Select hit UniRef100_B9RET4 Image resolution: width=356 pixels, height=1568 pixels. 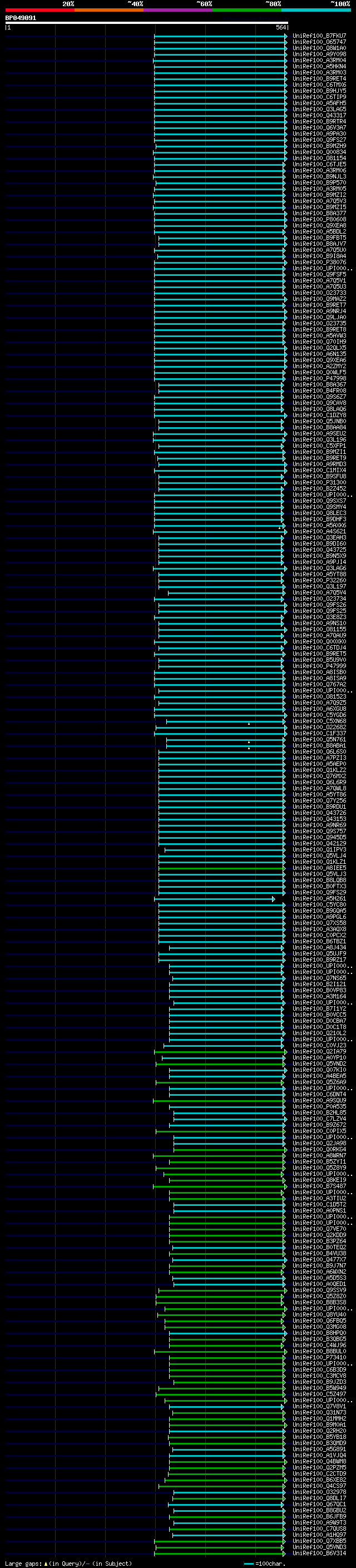click(319, 78)
